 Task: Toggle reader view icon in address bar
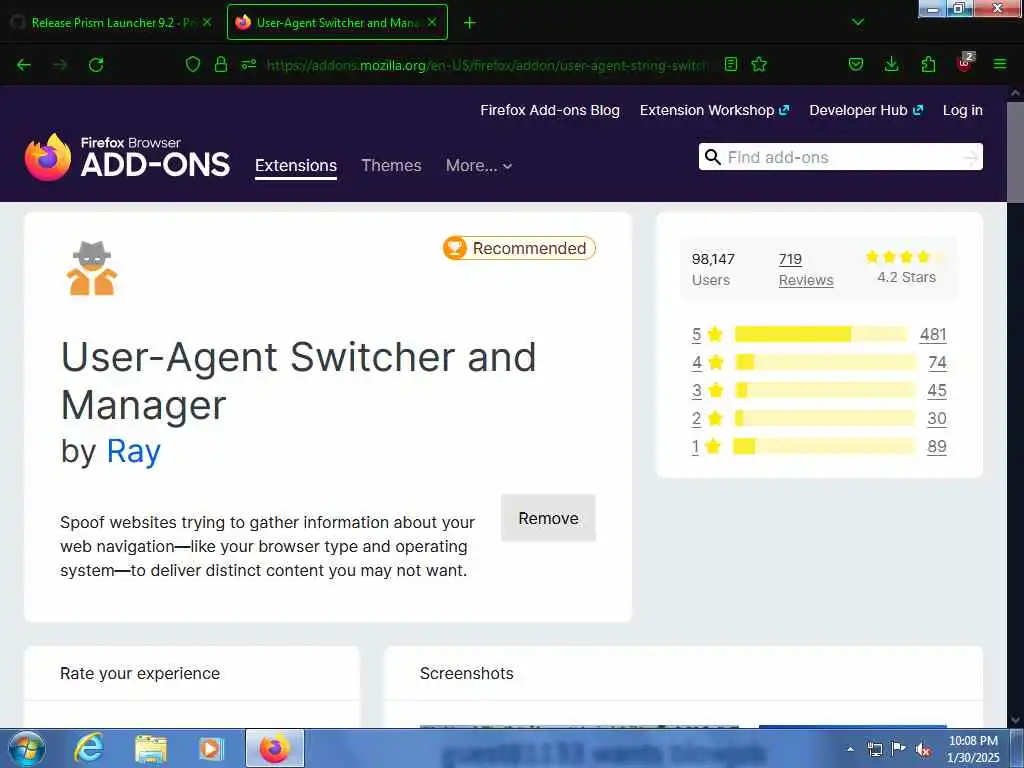click(731, 64)
